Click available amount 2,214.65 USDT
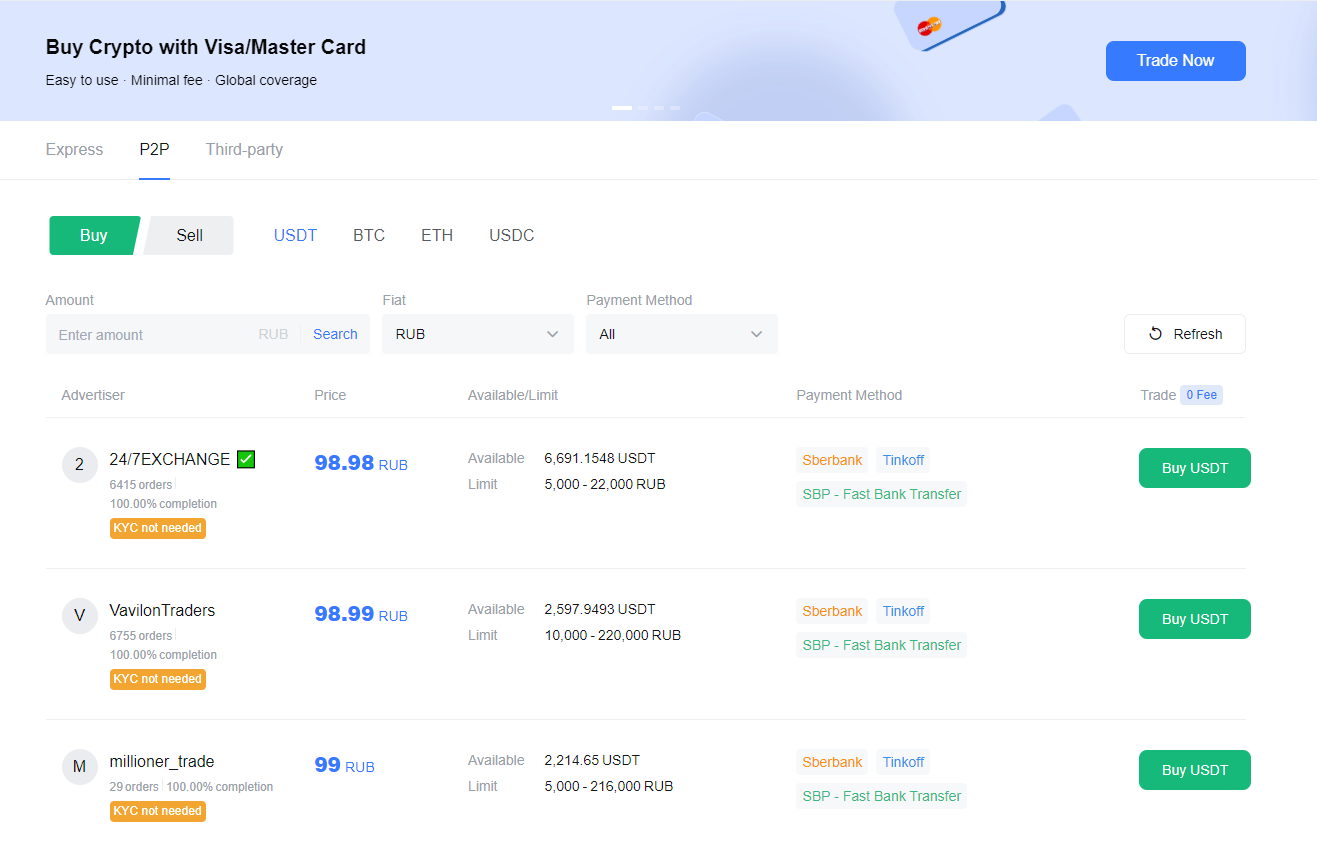 pyautogui.click(x=592, y=760)
